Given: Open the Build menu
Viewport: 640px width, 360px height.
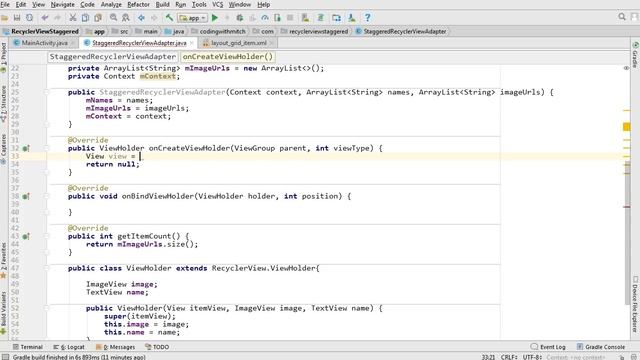Looking at the screenshot, I should coord(162,4).
